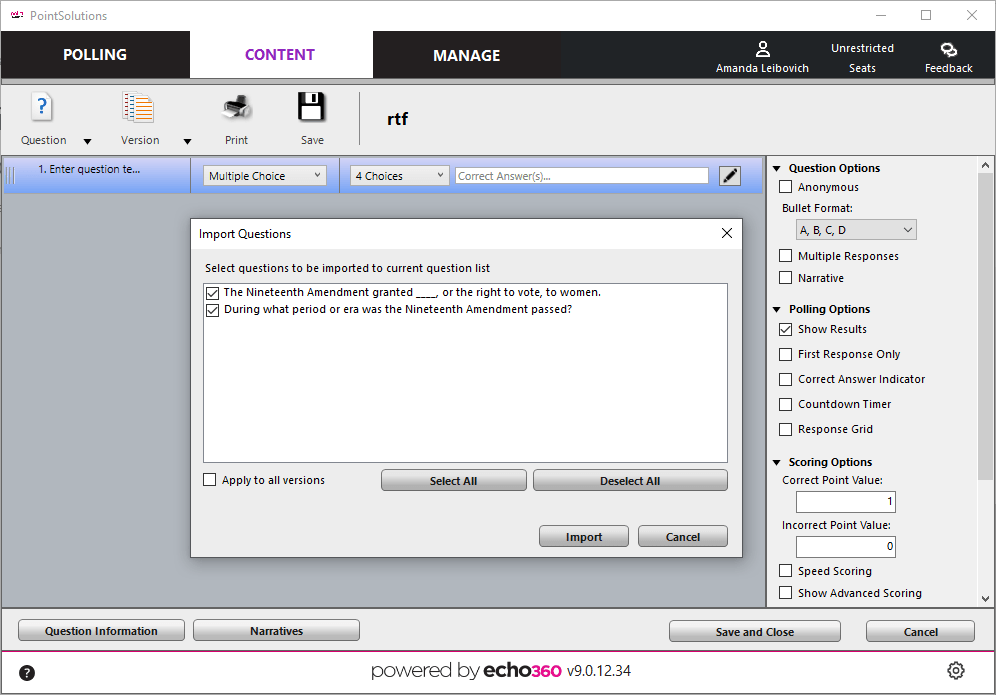Collapse the Scoring Options section
This screenshot has width=996, height=695.
pyautogui.click(x=778, y=461)
